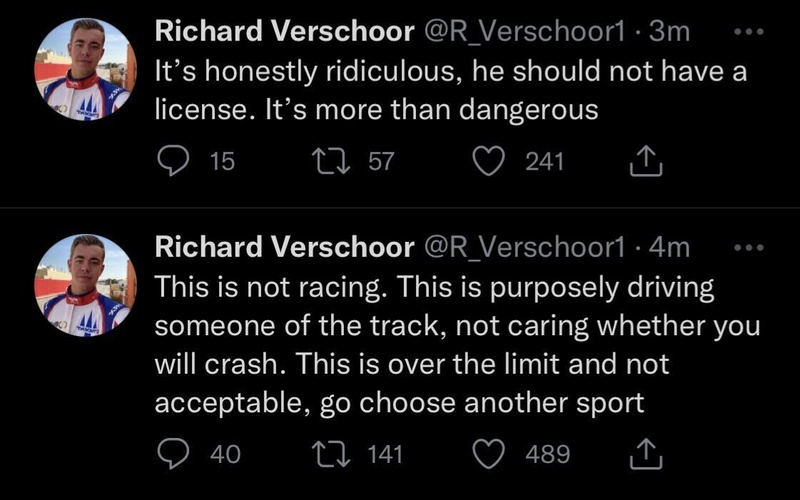Open Richard Verschoor's avatar on second tweet
Image resolution: width=800 pixels, height=500 pixels.
click(84, 285)
